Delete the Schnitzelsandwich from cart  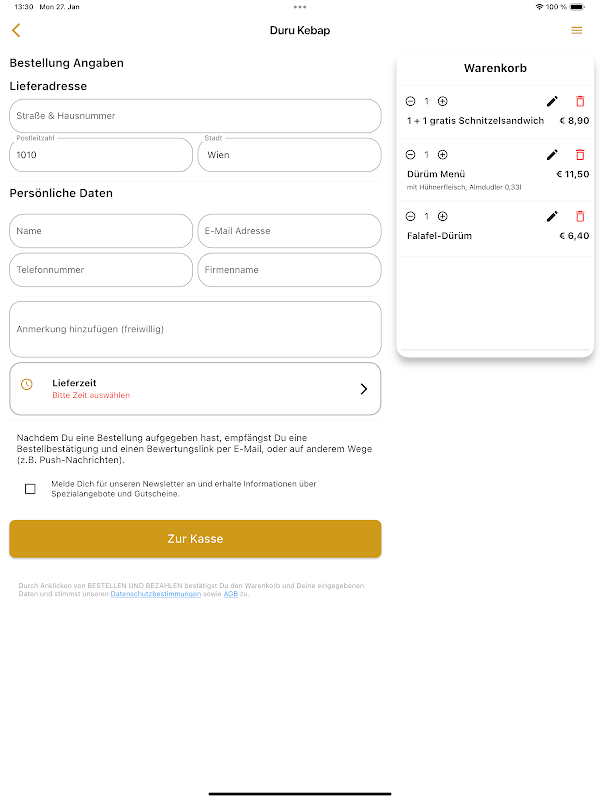point(580,101)
